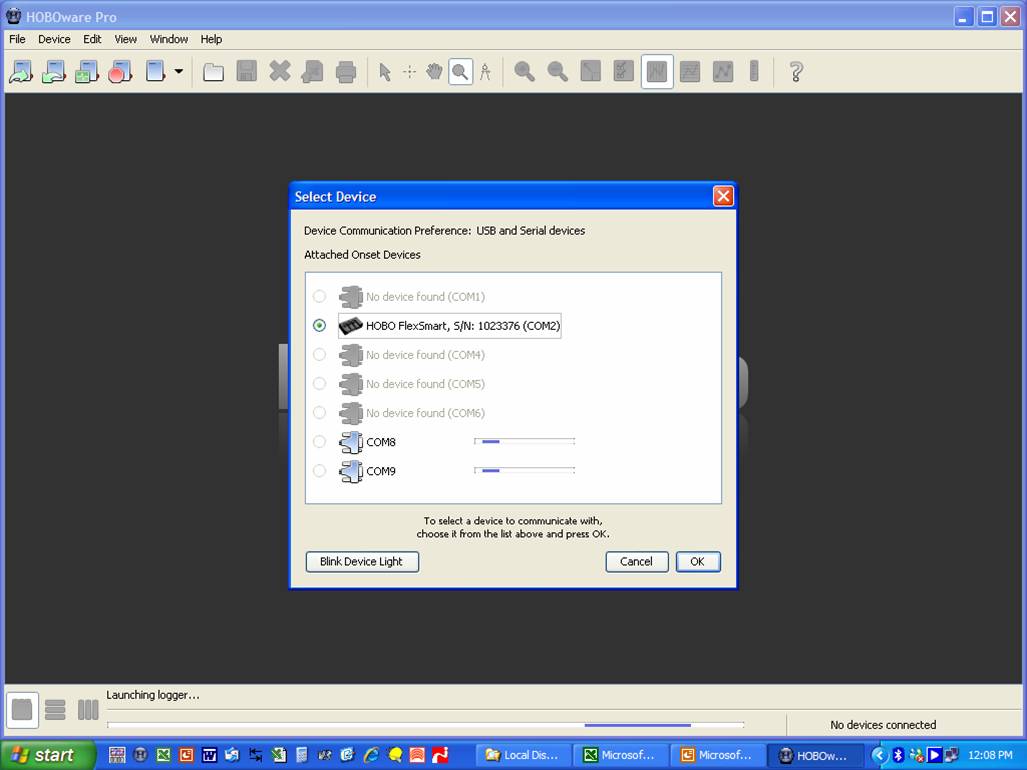1027x770 pixels.
Task: Cancel the Select Device dialog
Action: pyautogui.click(x=636, y=562)
